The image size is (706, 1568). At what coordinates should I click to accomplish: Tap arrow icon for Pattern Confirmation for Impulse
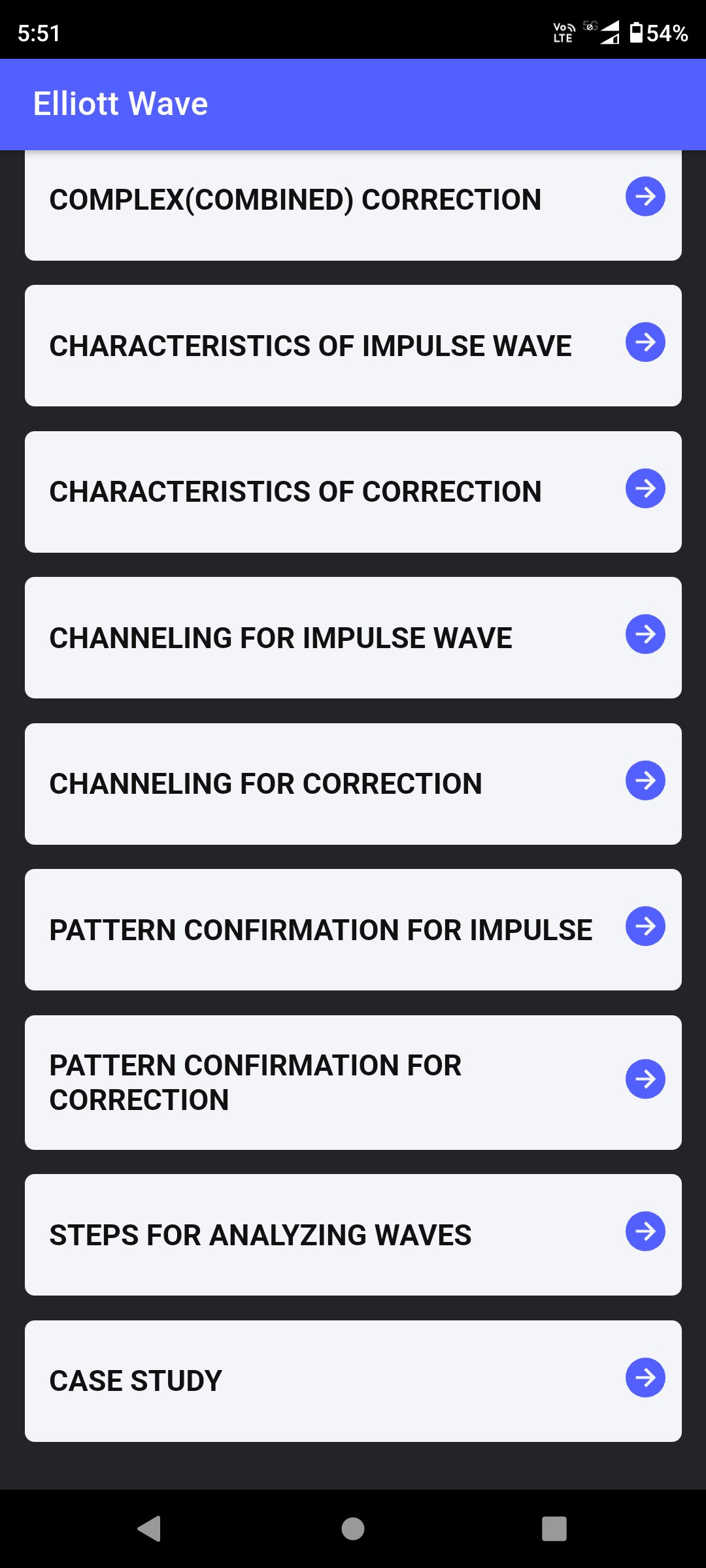coord(645,926)
